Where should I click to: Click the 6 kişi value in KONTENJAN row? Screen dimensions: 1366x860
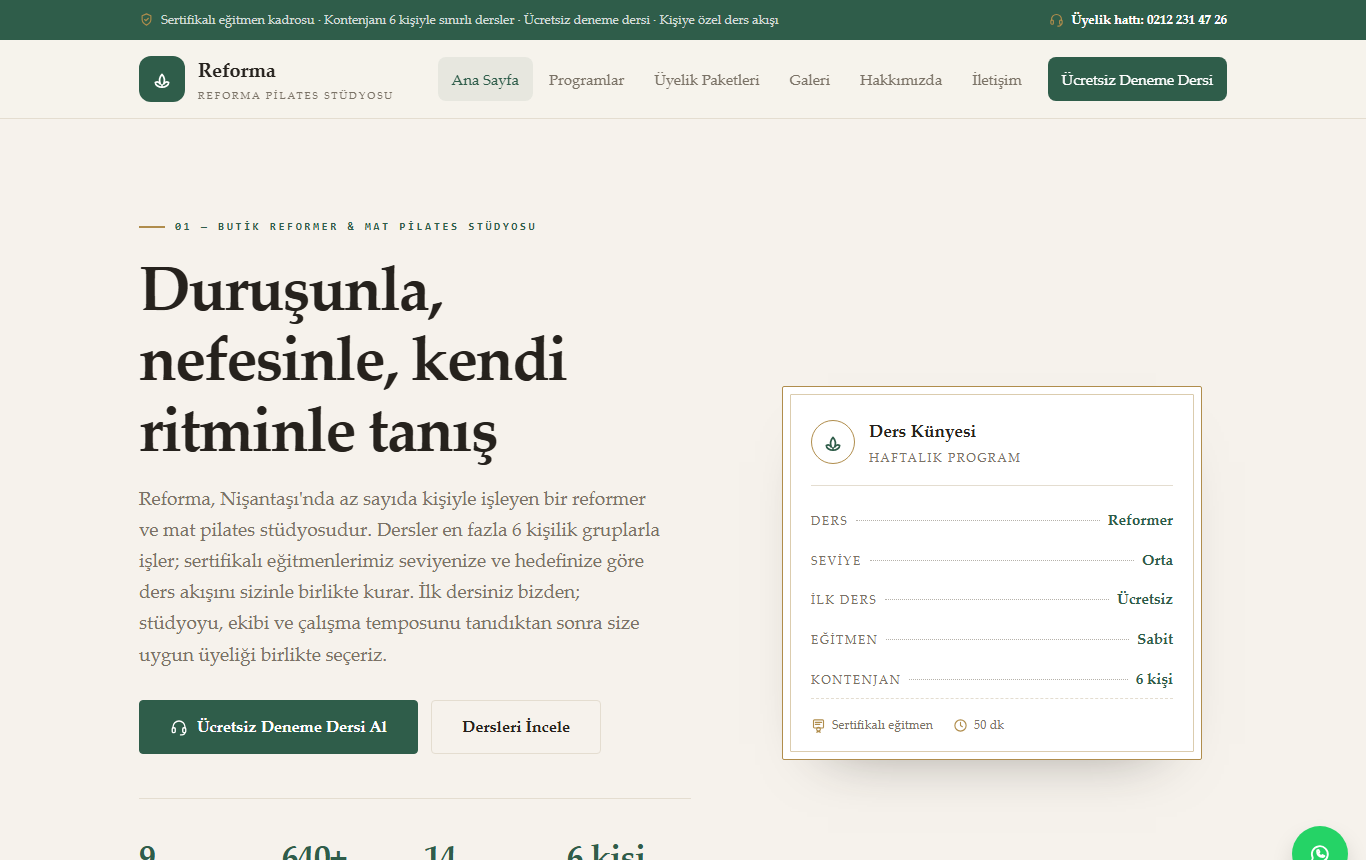tap(1154, 679)
